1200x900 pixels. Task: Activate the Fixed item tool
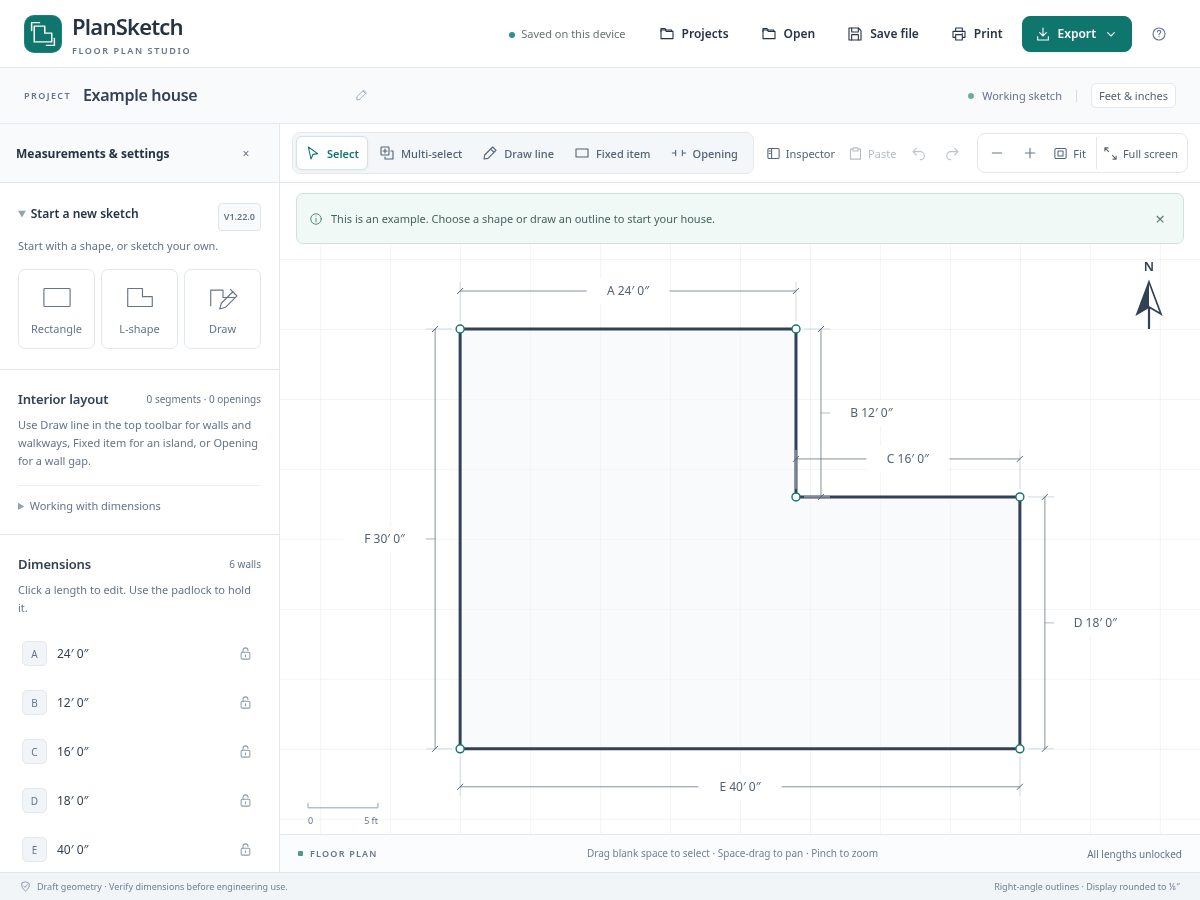(612, 153)
